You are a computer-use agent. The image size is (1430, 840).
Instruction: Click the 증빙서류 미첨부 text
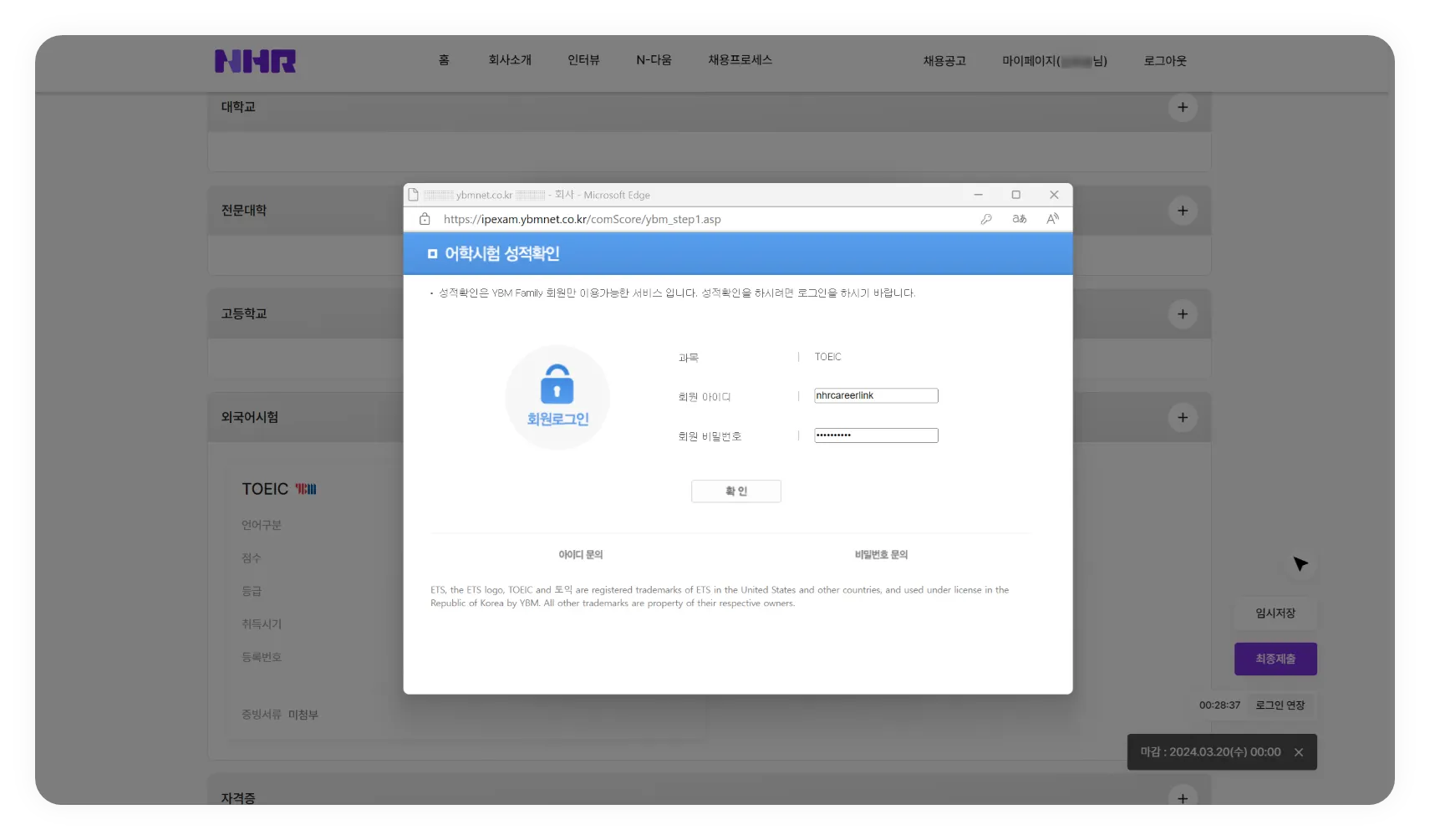click(x=280, y=715)
